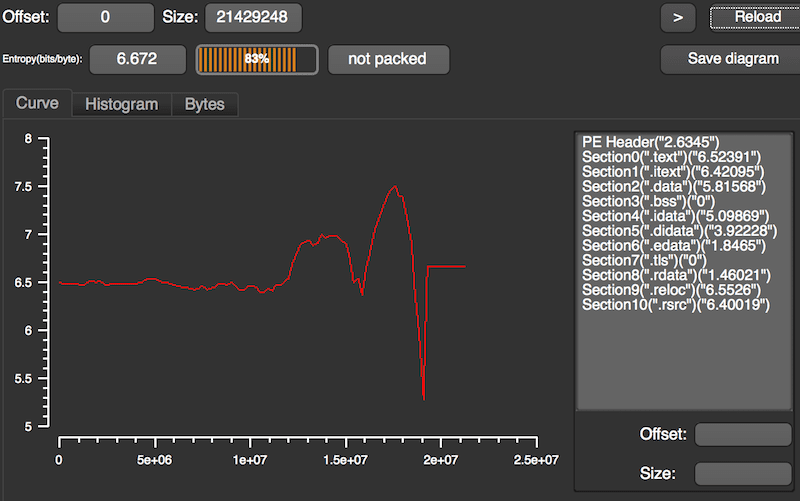Click the top Offset field showing 0
This screenshot has height=501, width=800.
pyautogui.click(x=106, y=17)
